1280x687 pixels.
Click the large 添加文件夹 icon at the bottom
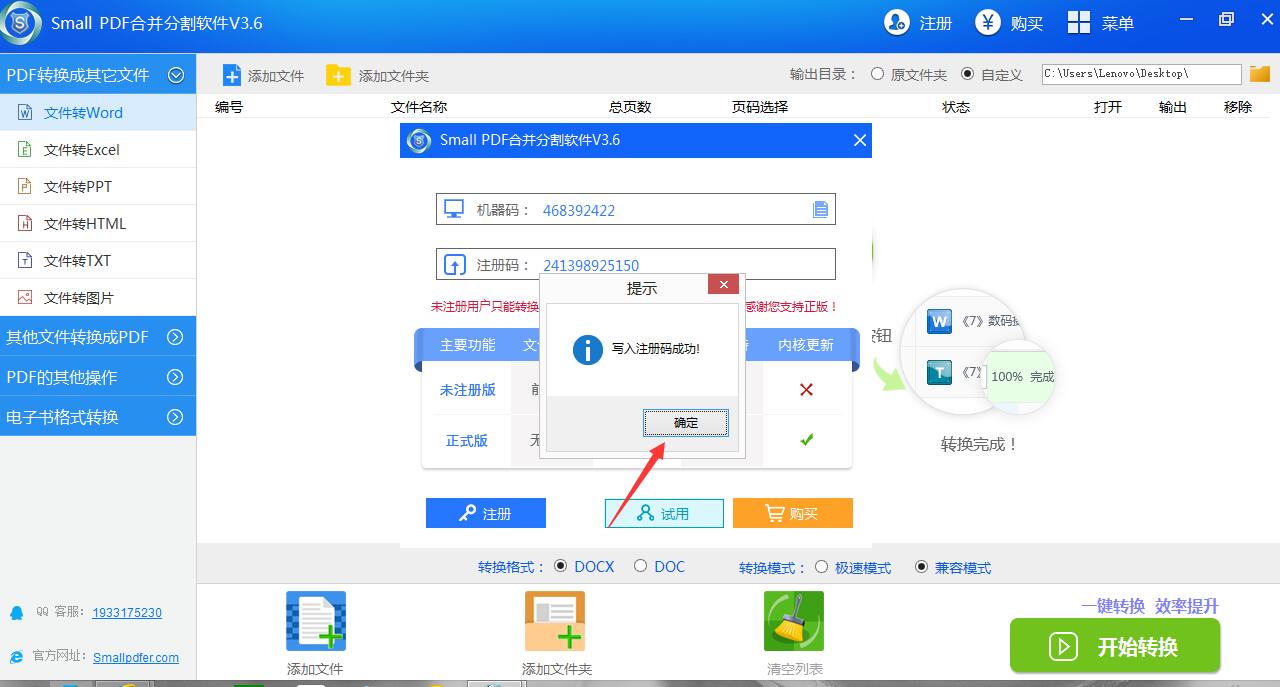tap(555, 621)
